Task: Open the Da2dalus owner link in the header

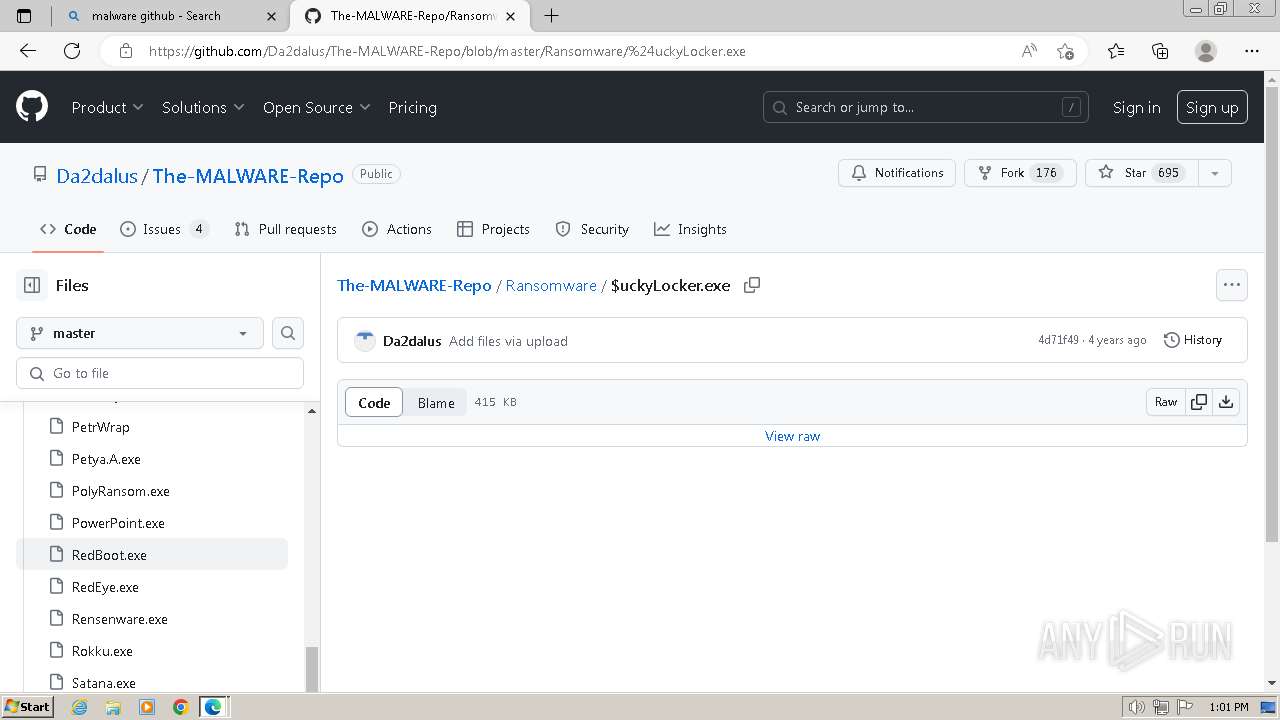Action: pyautogui.click(x=97, y=176)
